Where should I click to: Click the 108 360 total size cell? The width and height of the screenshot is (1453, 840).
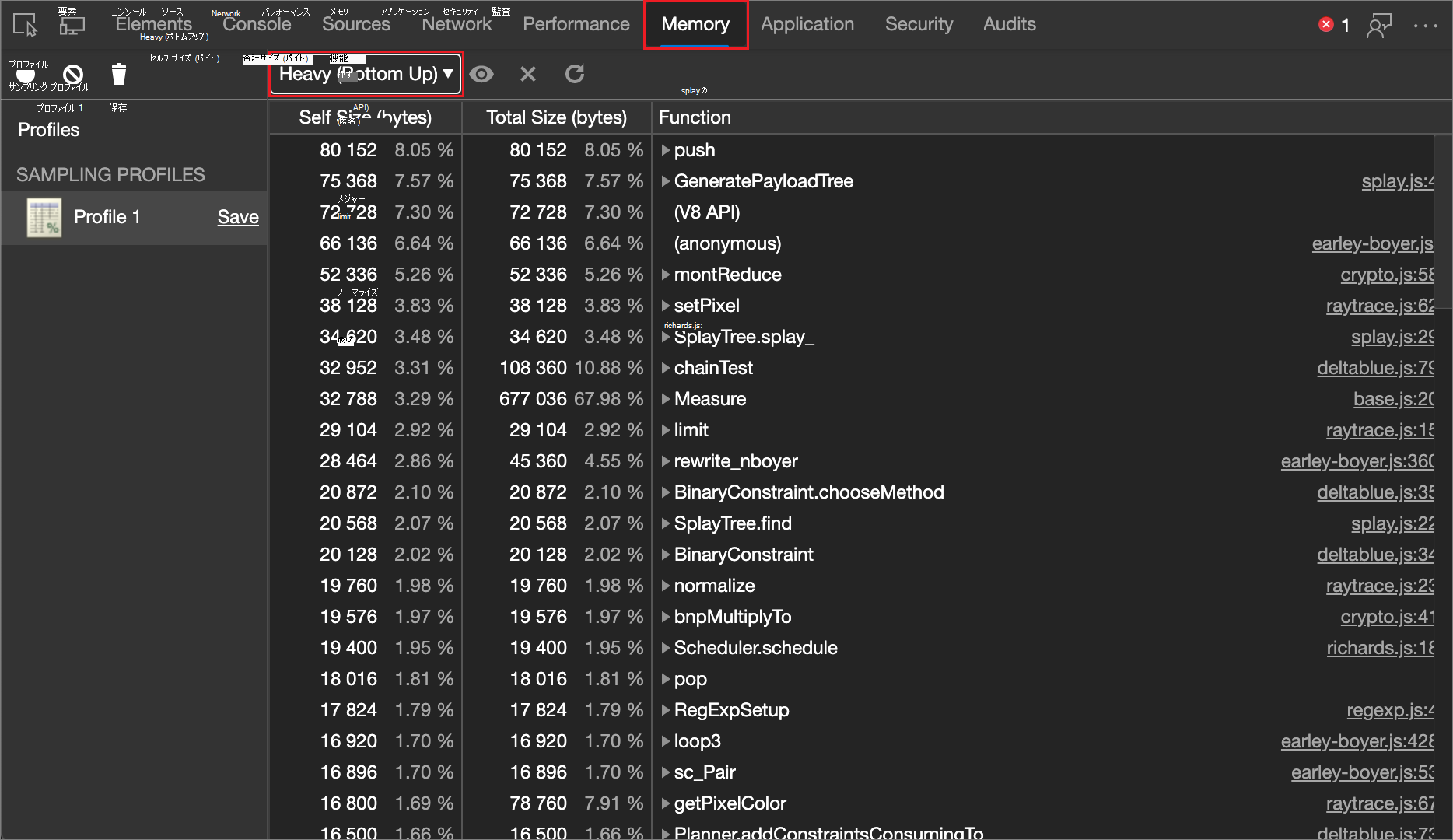557,368
